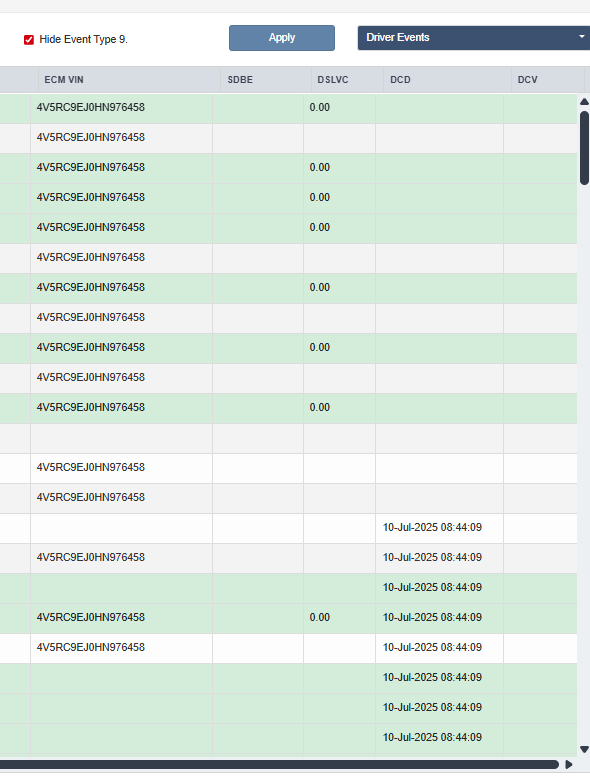Click Hide Event Type 9 label text
Screen dimensions: 590x779
click(83, 40)
